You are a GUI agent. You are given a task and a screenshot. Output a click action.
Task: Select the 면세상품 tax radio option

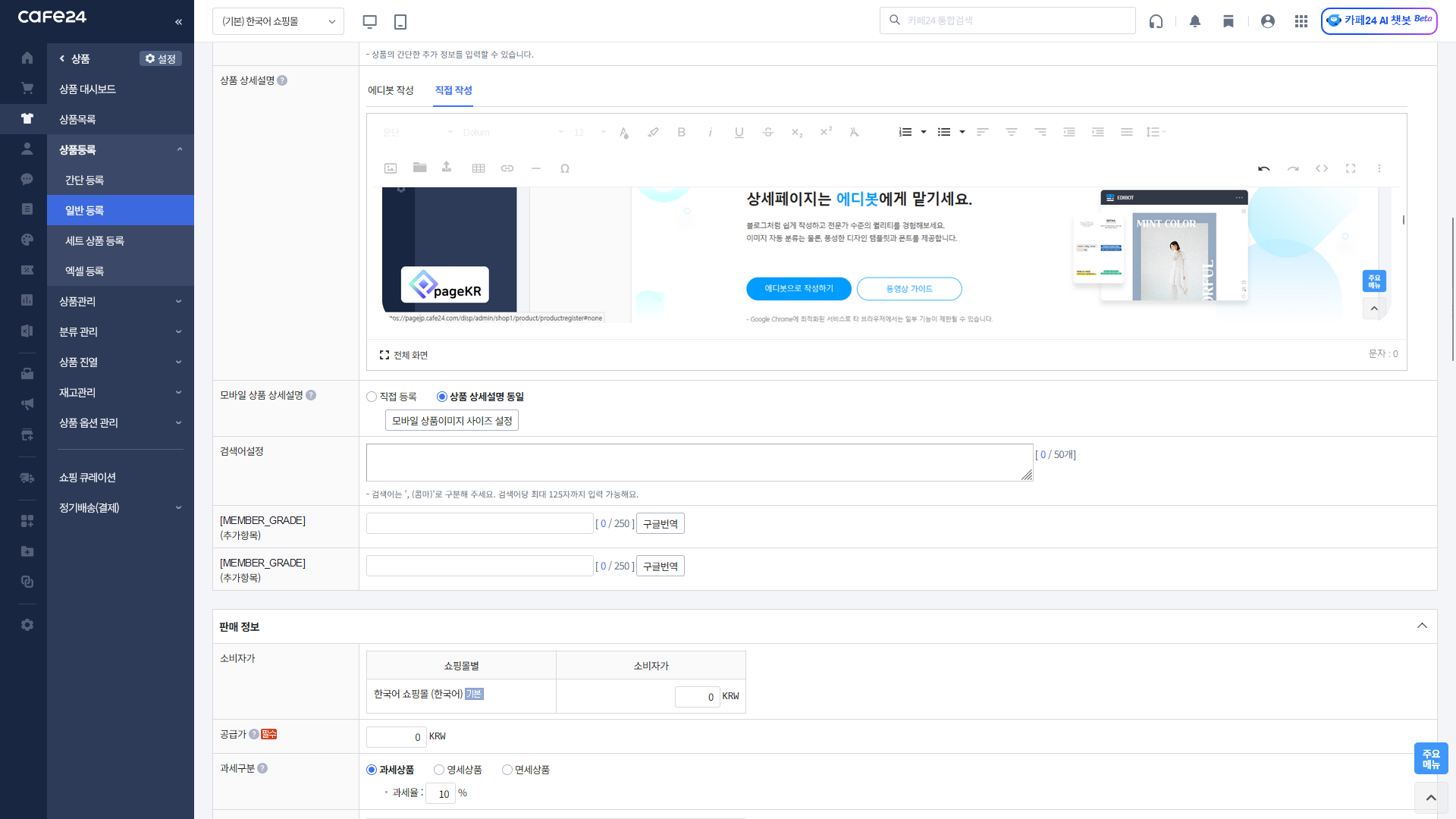507,770
